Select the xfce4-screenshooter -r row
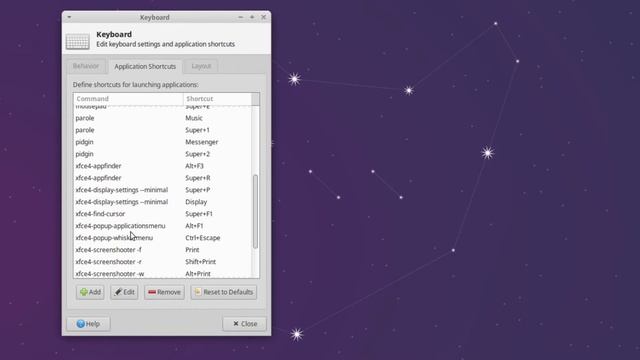The image size is (640, 360). pos(163,262)
